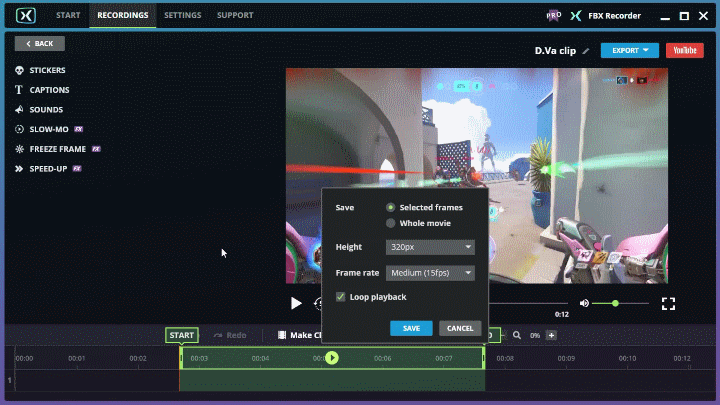Click the Make Clip button
Viewport: 720px width, 405px height.
point(299,335)
